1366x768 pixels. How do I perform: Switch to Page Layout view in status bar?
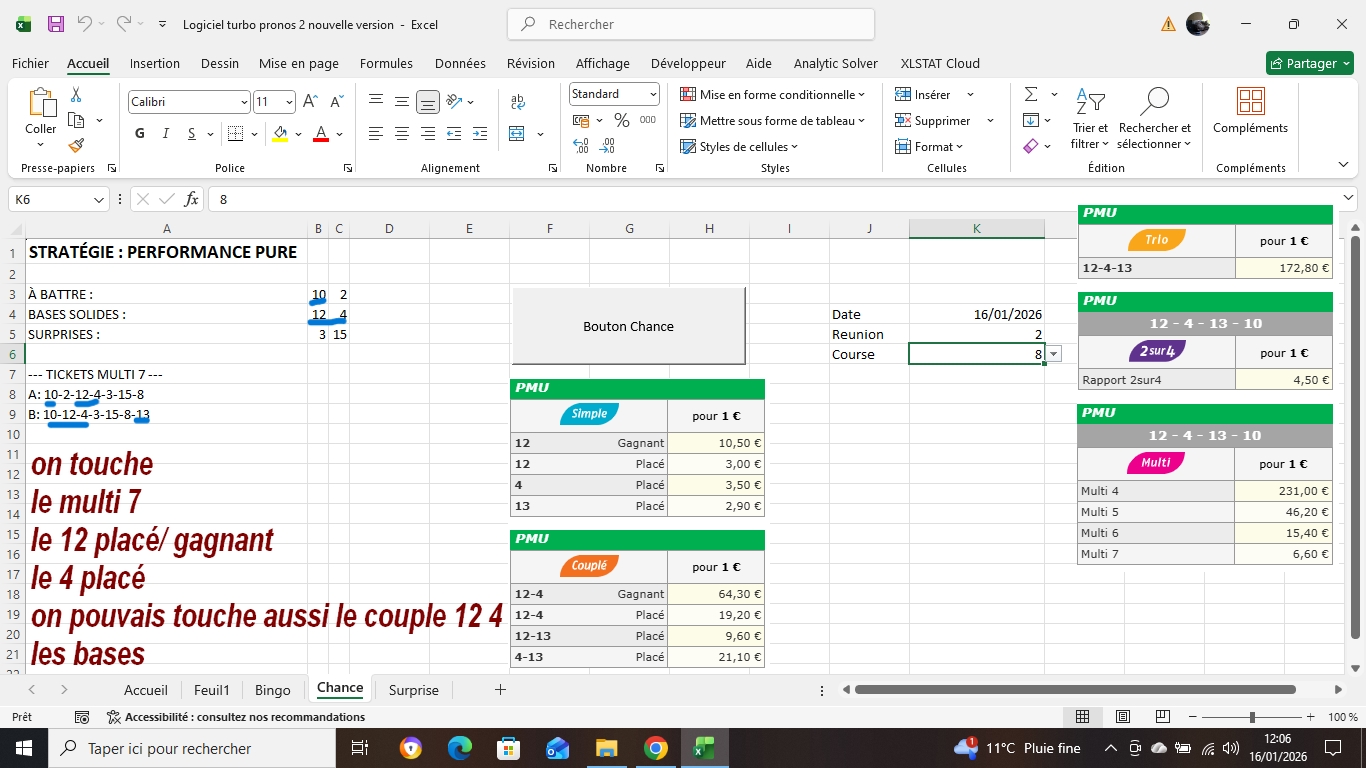(1123, 717)
